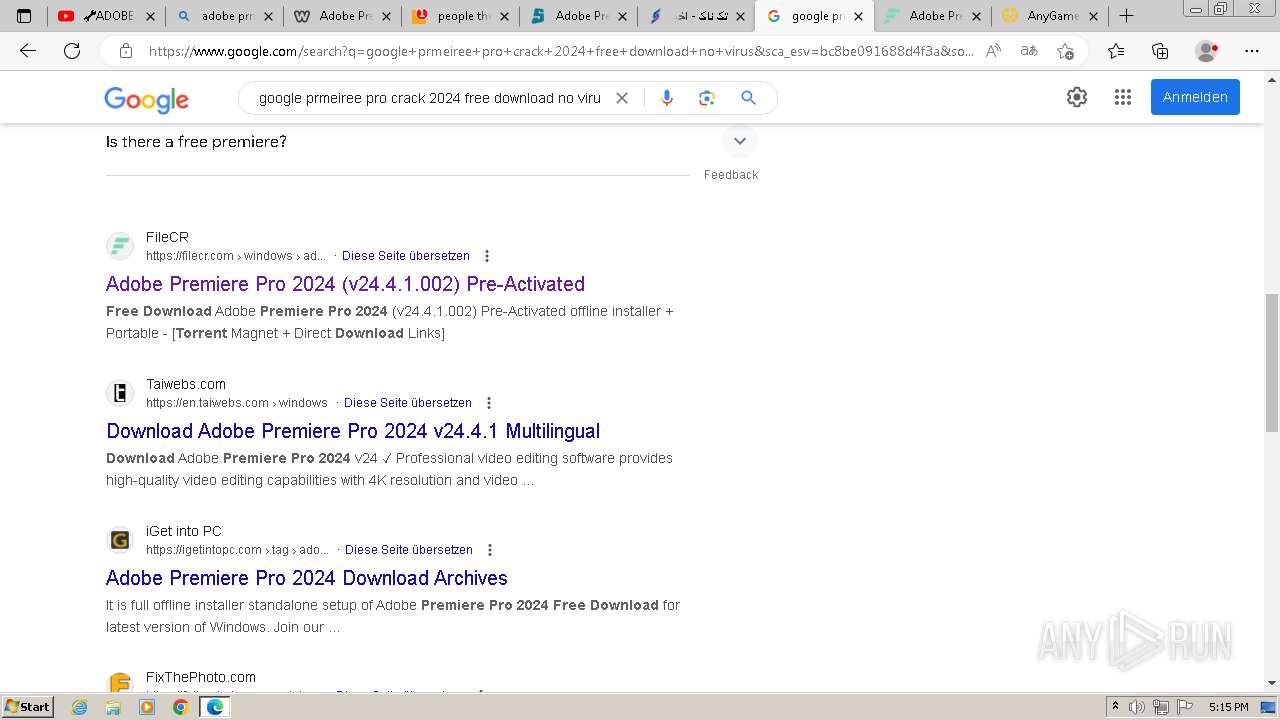This screenshot has height=720, width=1280.
Task: Switch to the Wikipedia Adobe Pr tab
Action: (343, 16)
